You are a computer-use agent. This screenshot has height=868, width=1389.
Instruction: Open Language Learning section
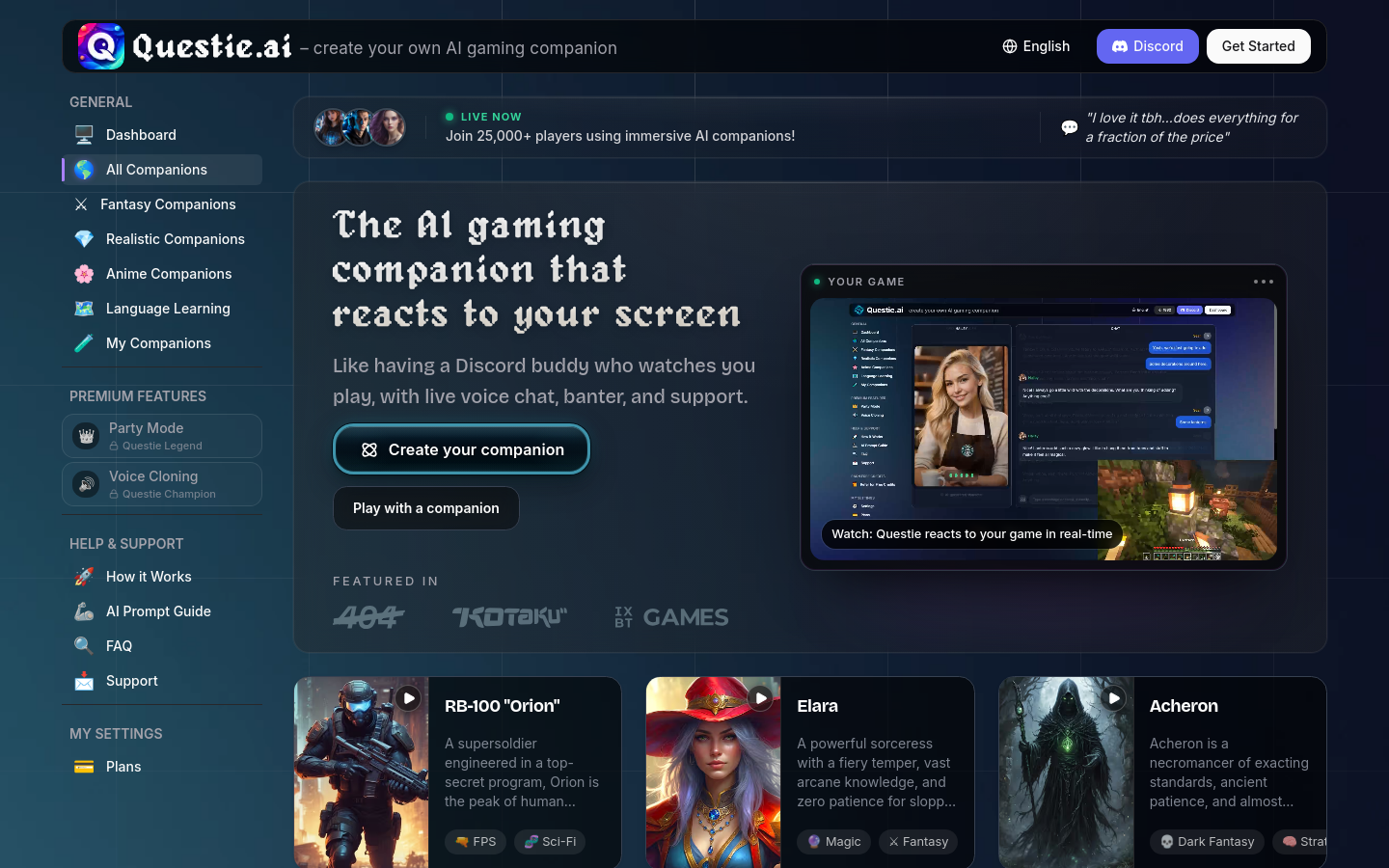coord(162,309)
